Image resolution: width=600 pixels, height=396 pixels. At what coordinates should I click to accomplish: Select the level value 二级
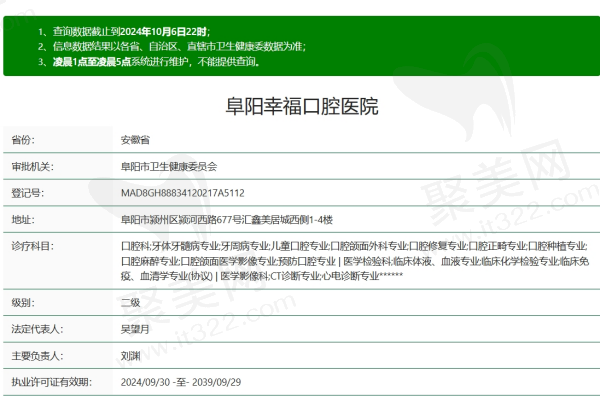coord(130,303)
